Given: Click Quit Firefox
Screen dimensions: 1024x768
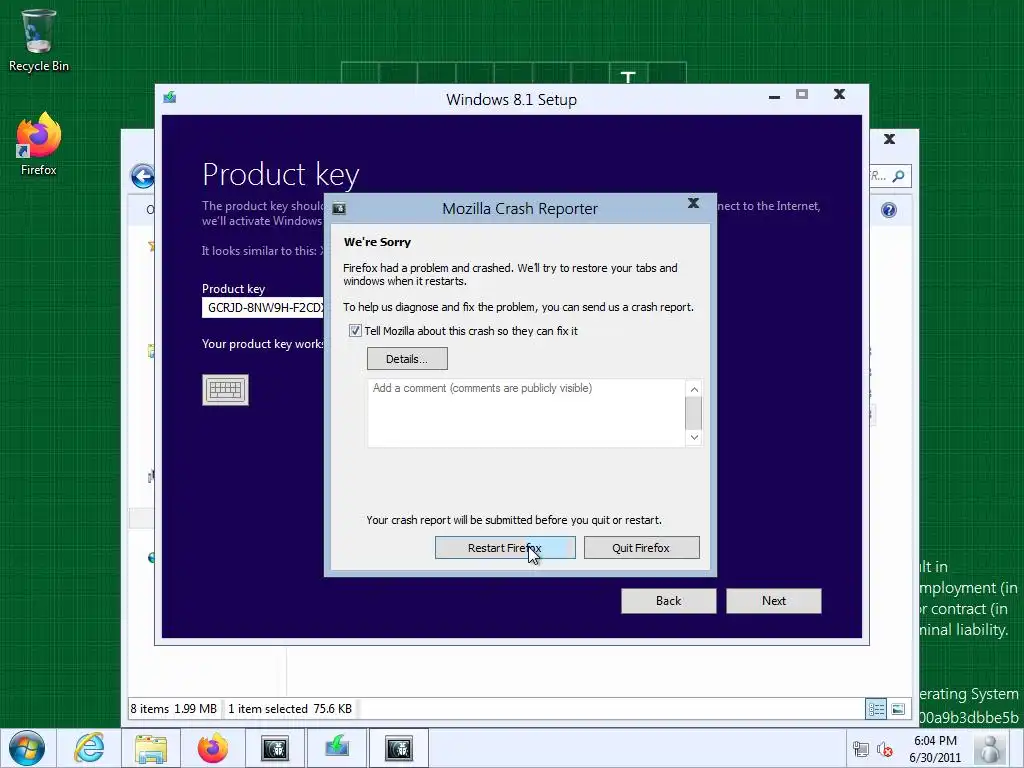Looking at the screenshot, I should (641, 548).
